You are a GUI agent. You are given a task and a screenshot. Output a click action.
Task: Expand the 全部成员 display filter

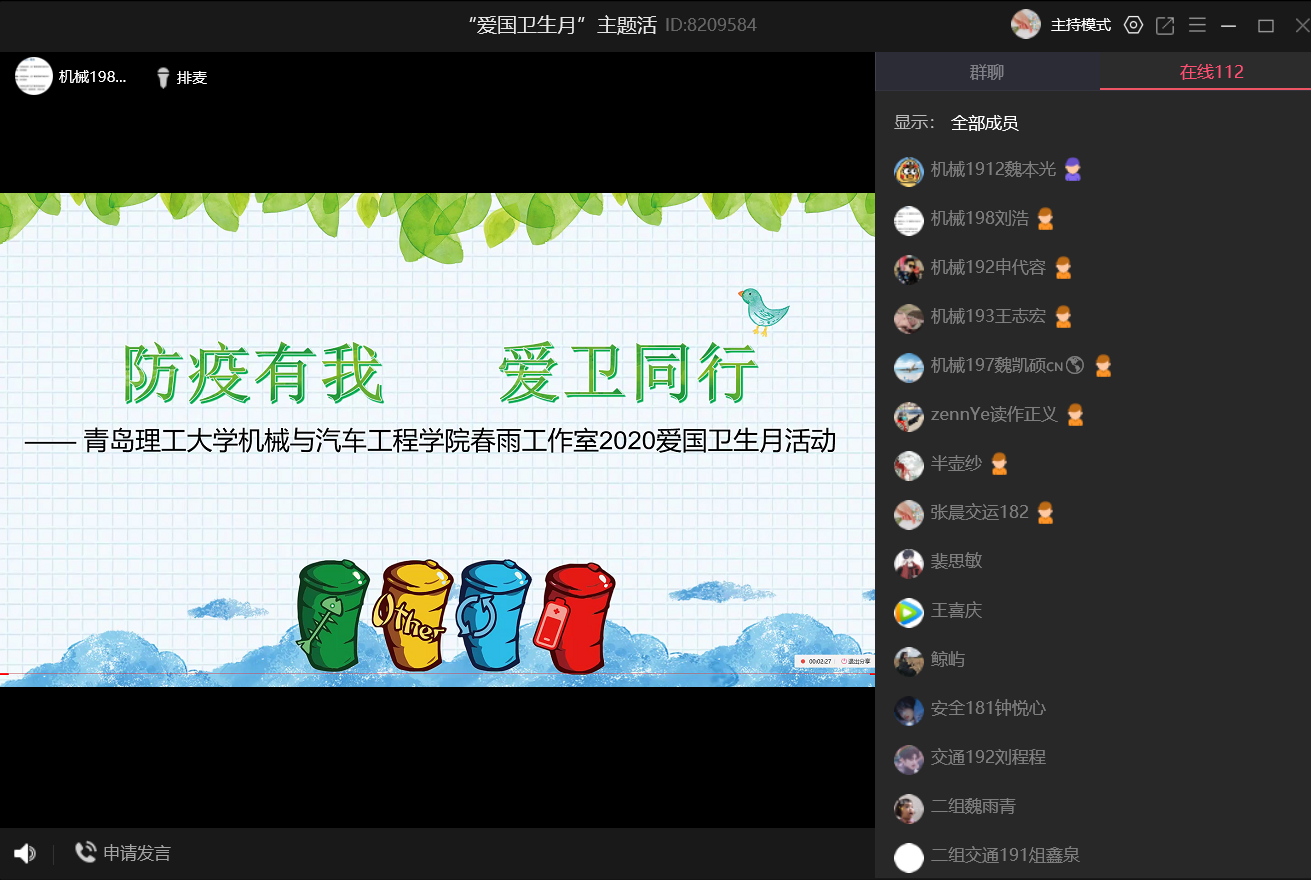click(984, 123)
